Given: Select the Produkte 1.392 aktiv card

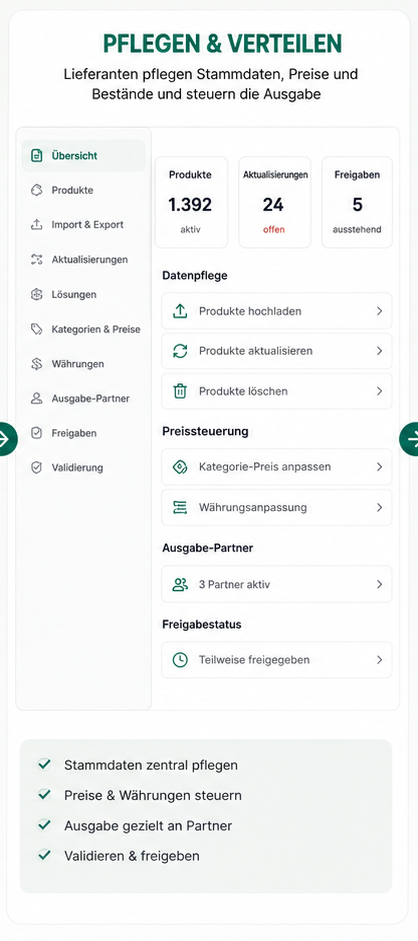Looking at the screenshot, I should [191, 202].
